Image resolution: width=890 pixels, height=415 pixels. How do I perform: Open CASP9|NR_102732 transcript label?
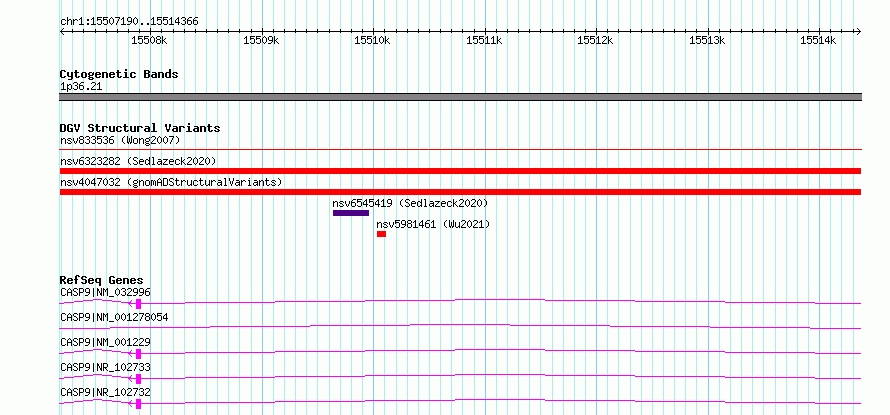point(105,392)
